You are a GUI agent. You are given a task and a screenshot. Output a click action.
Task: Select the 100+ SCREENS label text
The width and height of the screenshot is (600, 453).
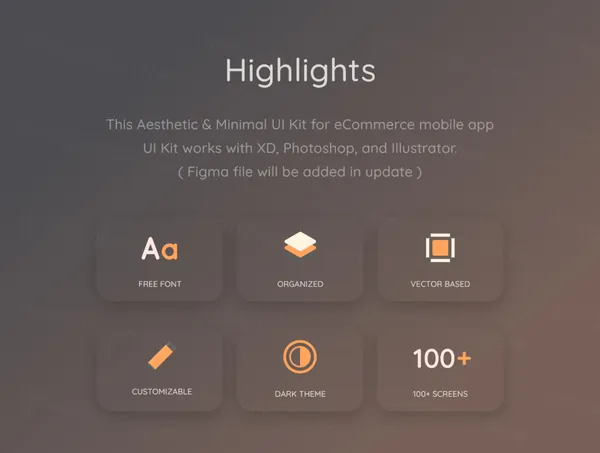coord(440,394)
